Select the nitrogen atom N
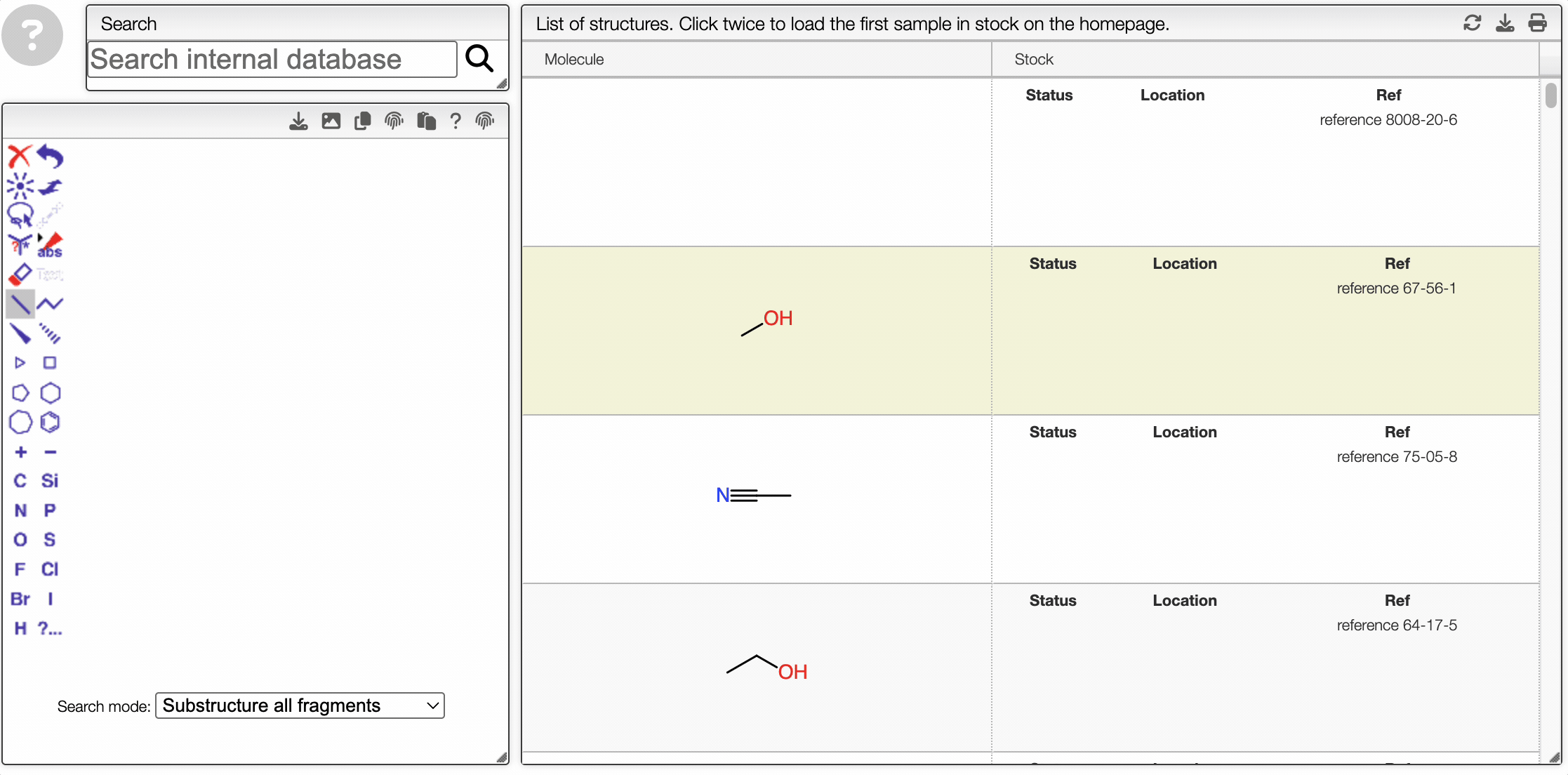 pos(20,510)
